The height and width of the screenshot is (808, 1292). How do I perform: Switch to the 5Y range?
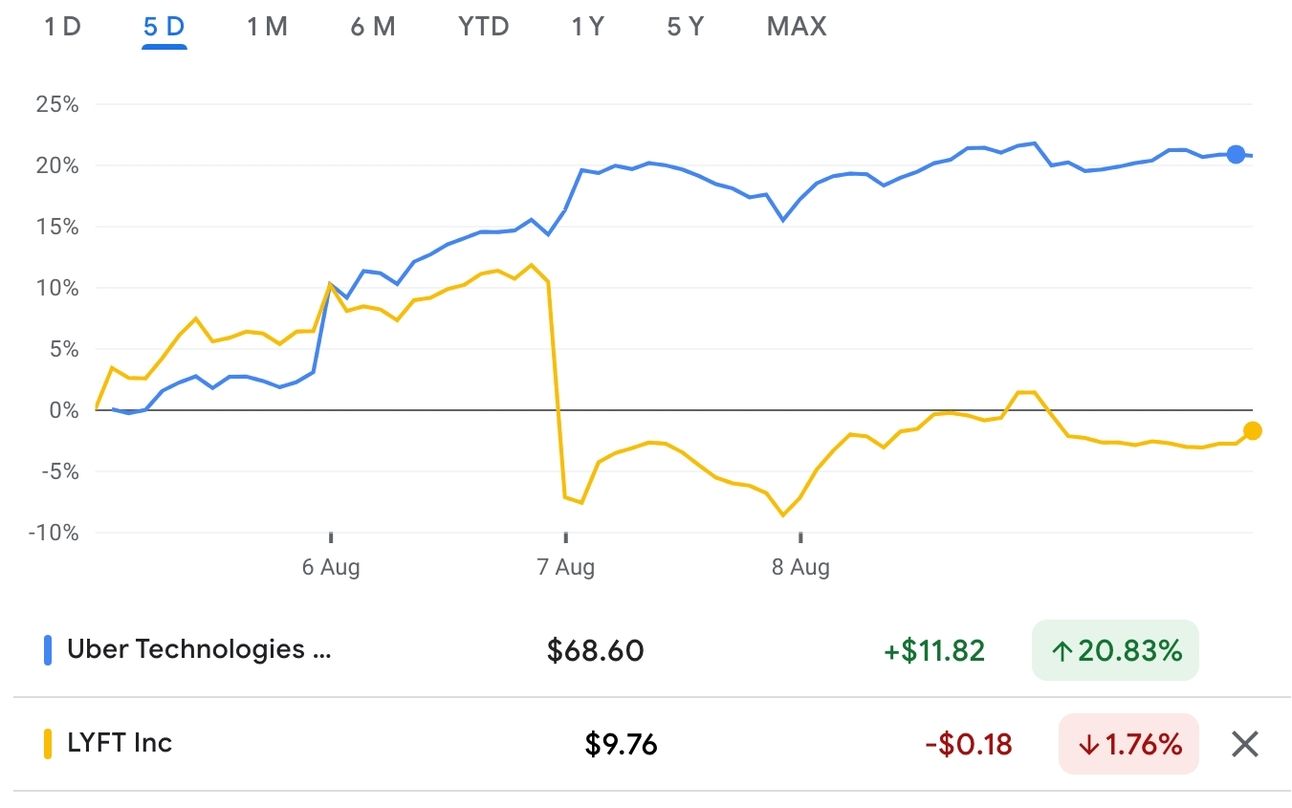[685, 27]
